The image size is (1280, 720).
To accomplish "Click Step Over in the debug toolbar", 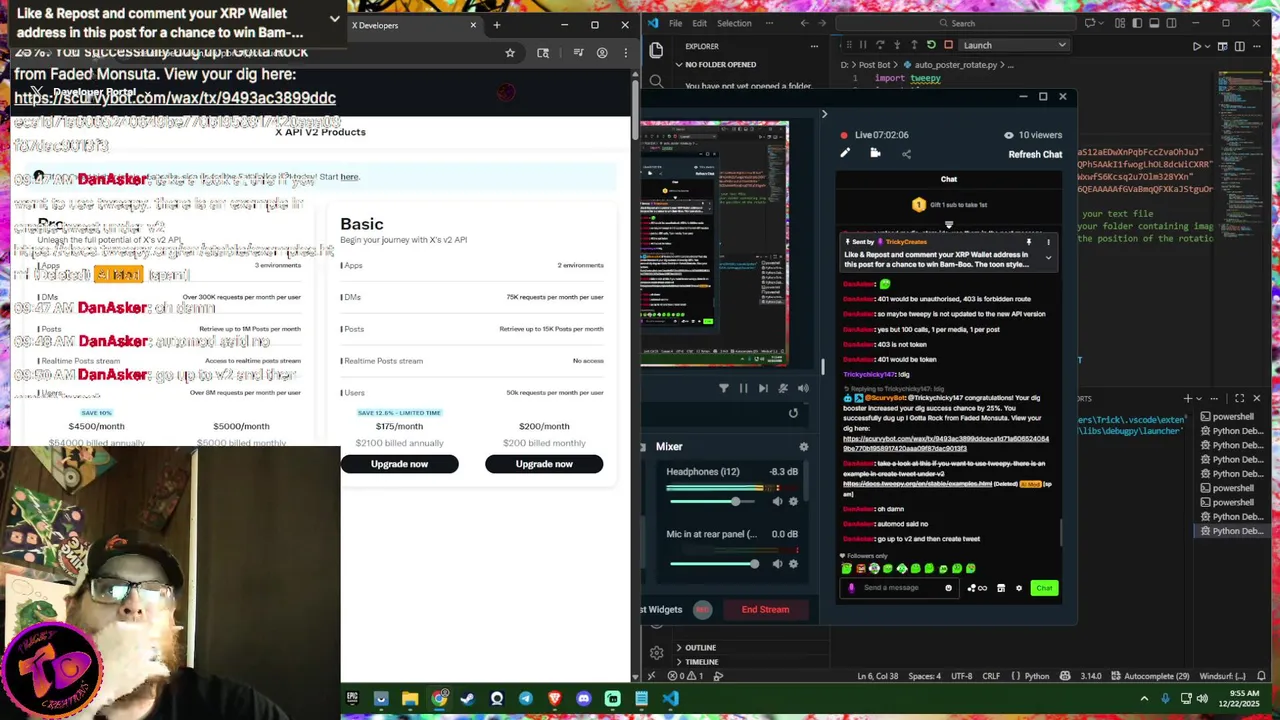I will pyautogui.click(x=880, y=45).
